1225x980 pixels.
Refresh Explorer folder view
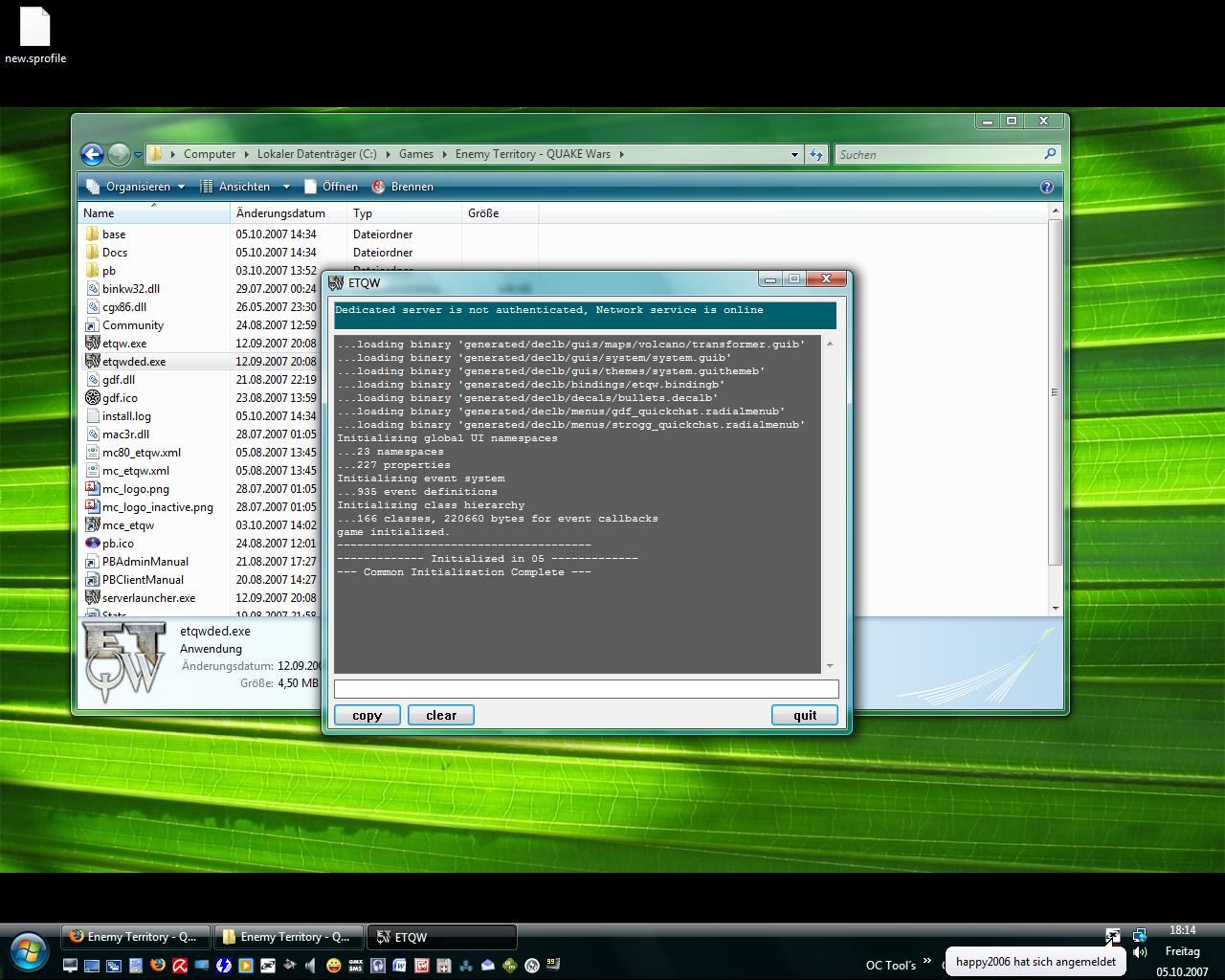click(x=816, y=154)
